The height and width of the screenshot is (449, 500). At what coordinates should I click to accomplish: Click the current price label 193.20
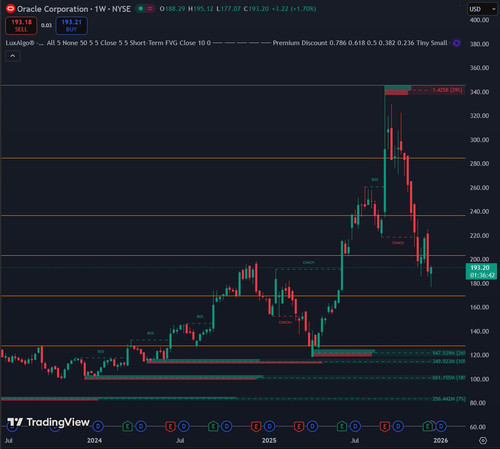[x=481, y=271]
